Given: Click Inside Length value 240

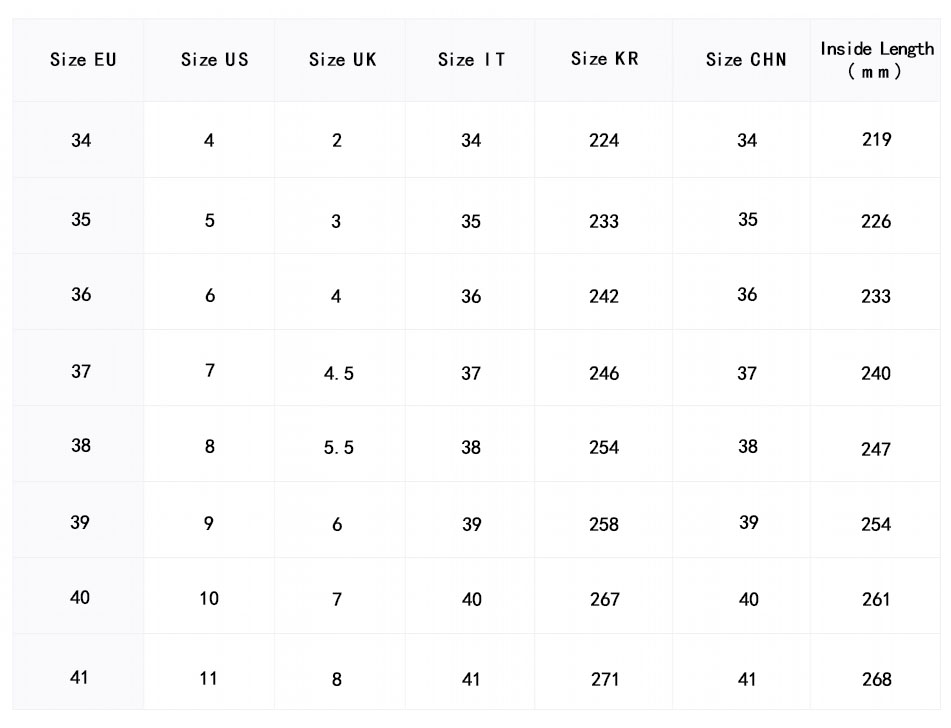Looking at the screenshot, I should point(876,374).
